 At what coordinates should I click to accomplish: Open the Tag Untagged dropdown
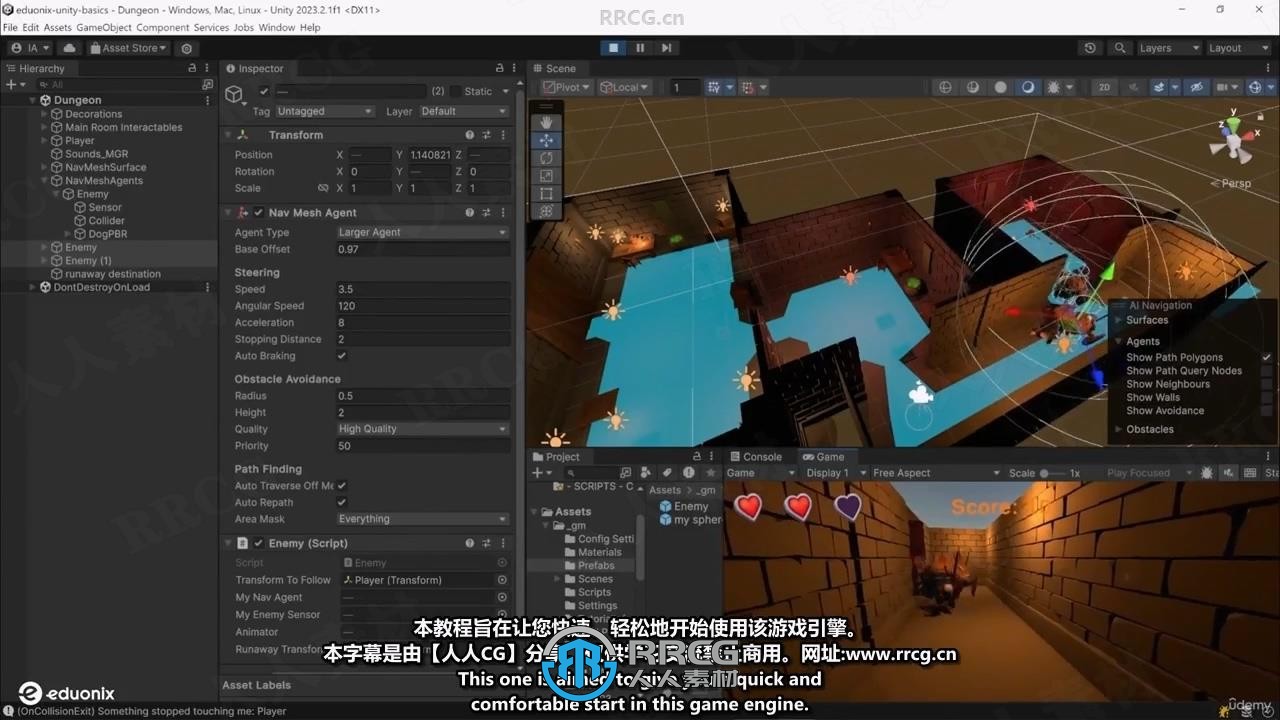(325, 111)
